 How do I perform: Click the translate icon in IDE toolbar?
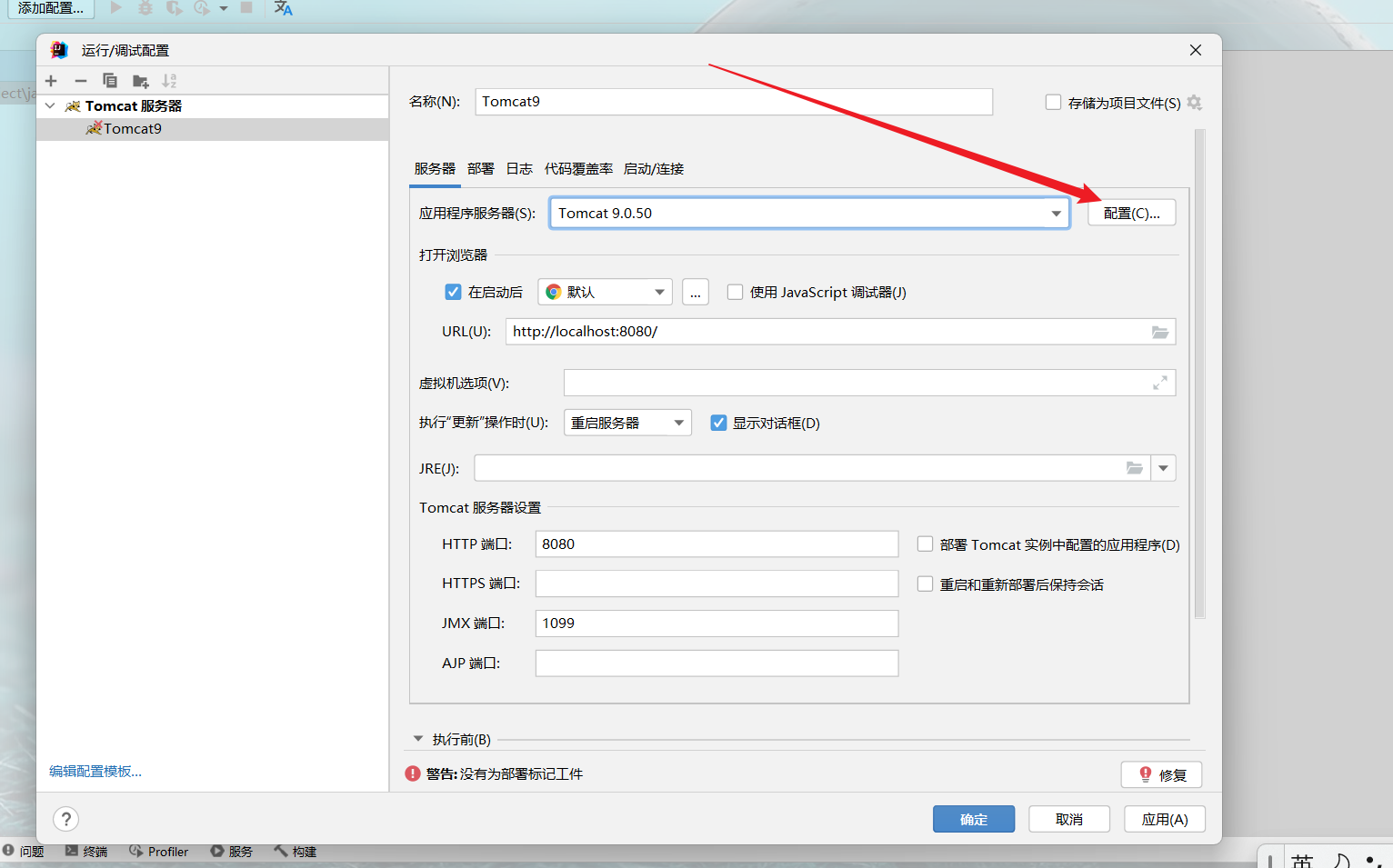pos(284,8)
